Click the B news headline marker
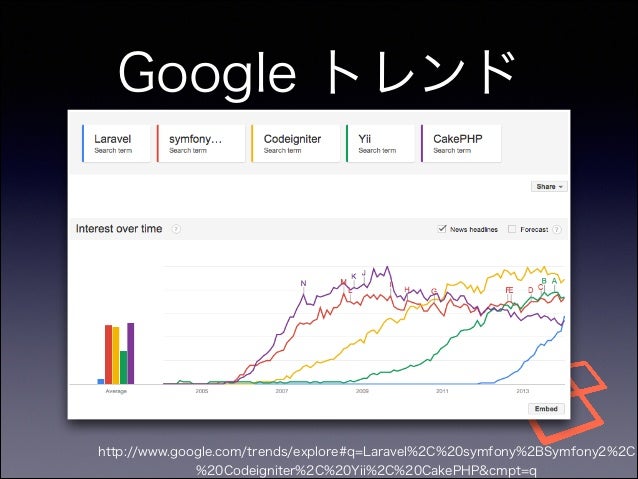The width and height of the screenshot is (638, 479). (544, 281)
